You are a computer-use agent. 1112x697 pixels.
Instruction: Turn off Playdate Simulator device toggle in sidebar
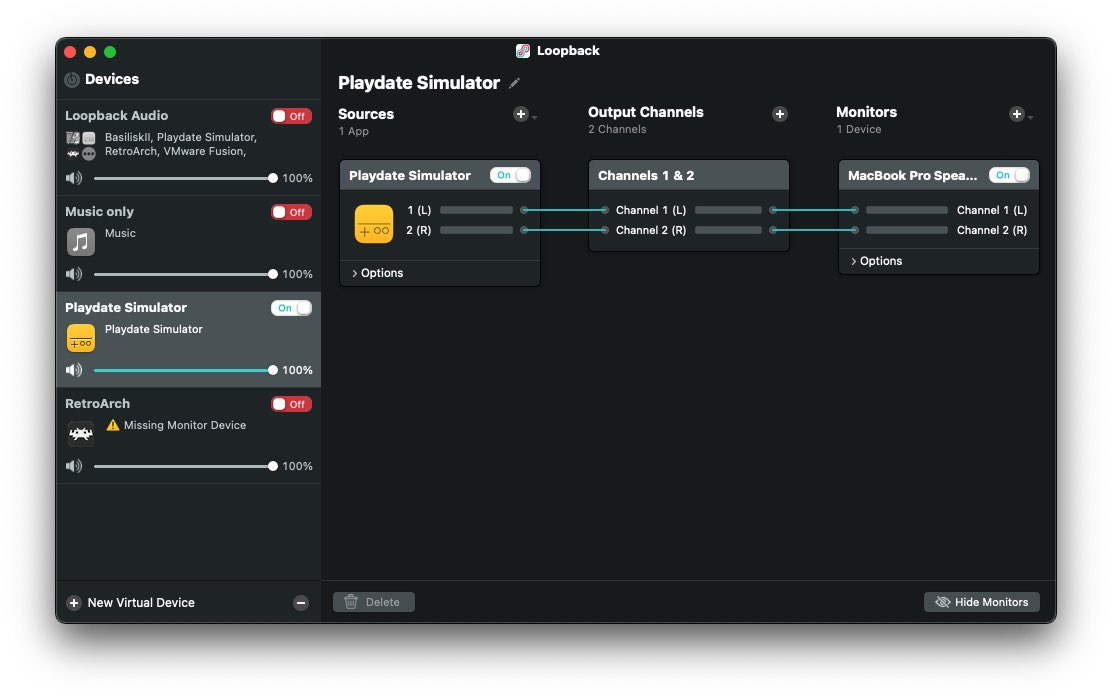point(291,308)
